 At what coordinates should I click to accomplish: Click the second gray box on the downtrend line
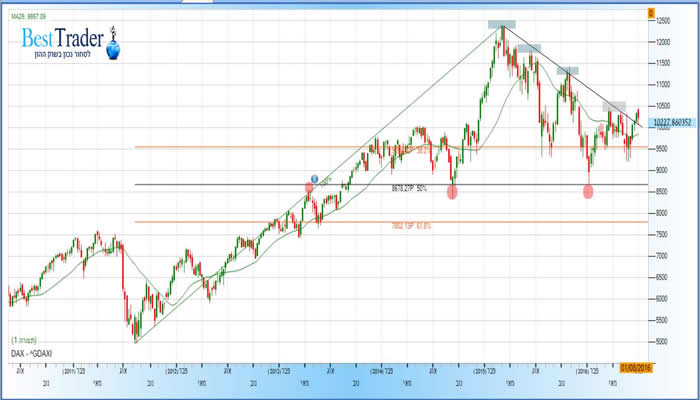pos(529,48)
